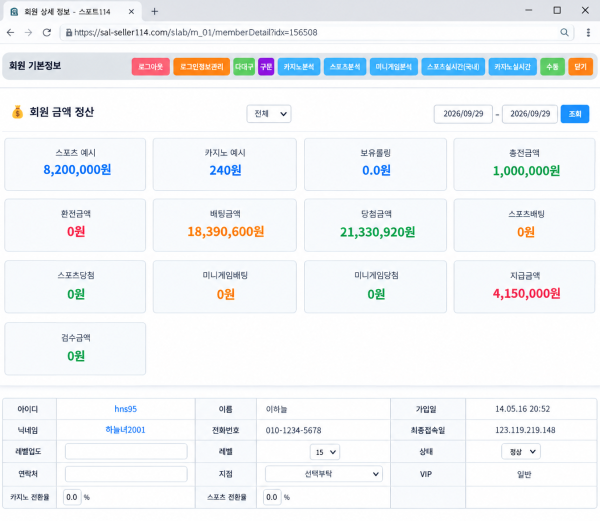Click the 카지노 예시 240원 card

(225, 164)
